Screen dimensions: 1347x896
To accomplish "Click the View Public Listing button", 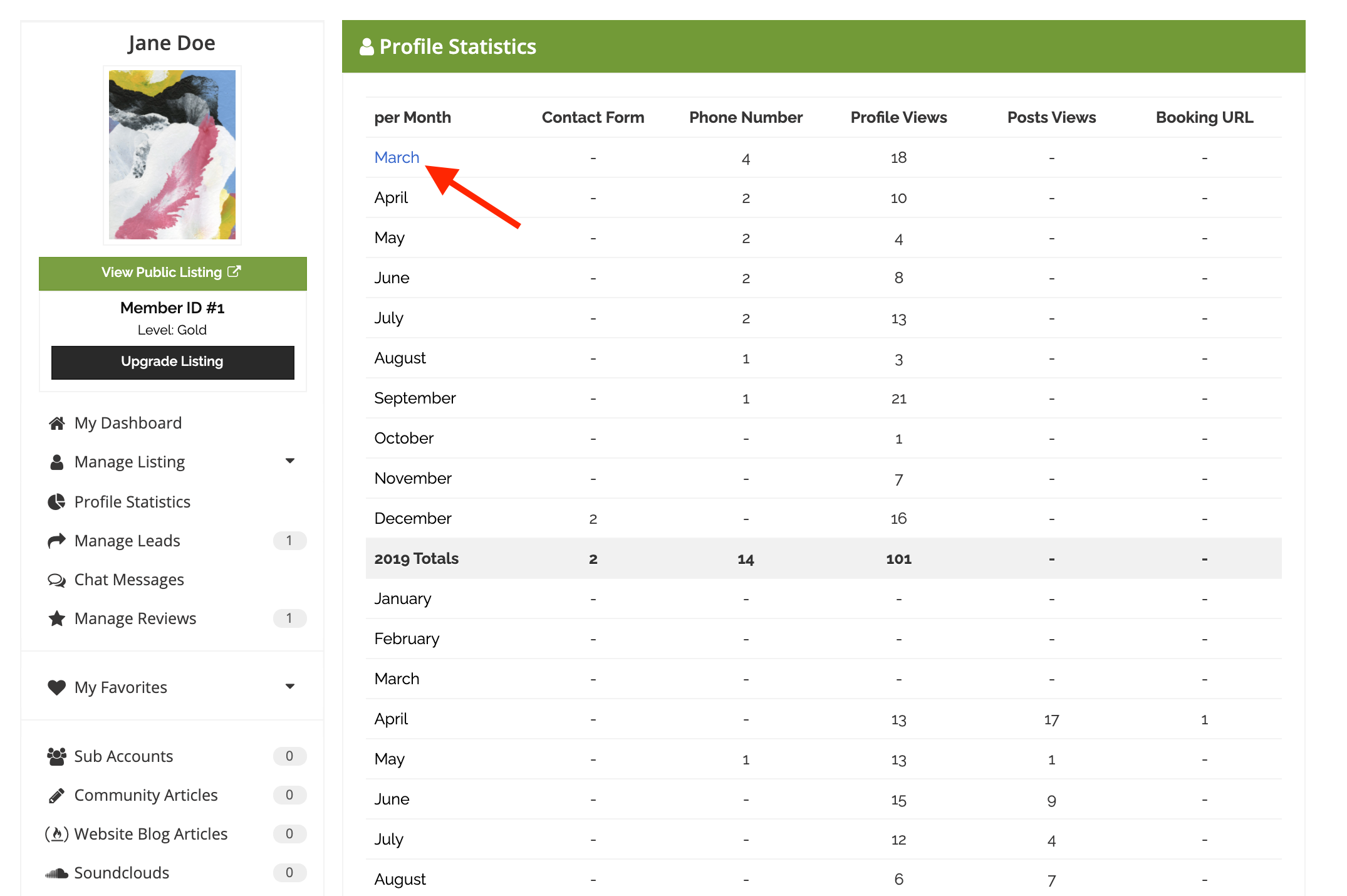I will (x=172, y=273).
